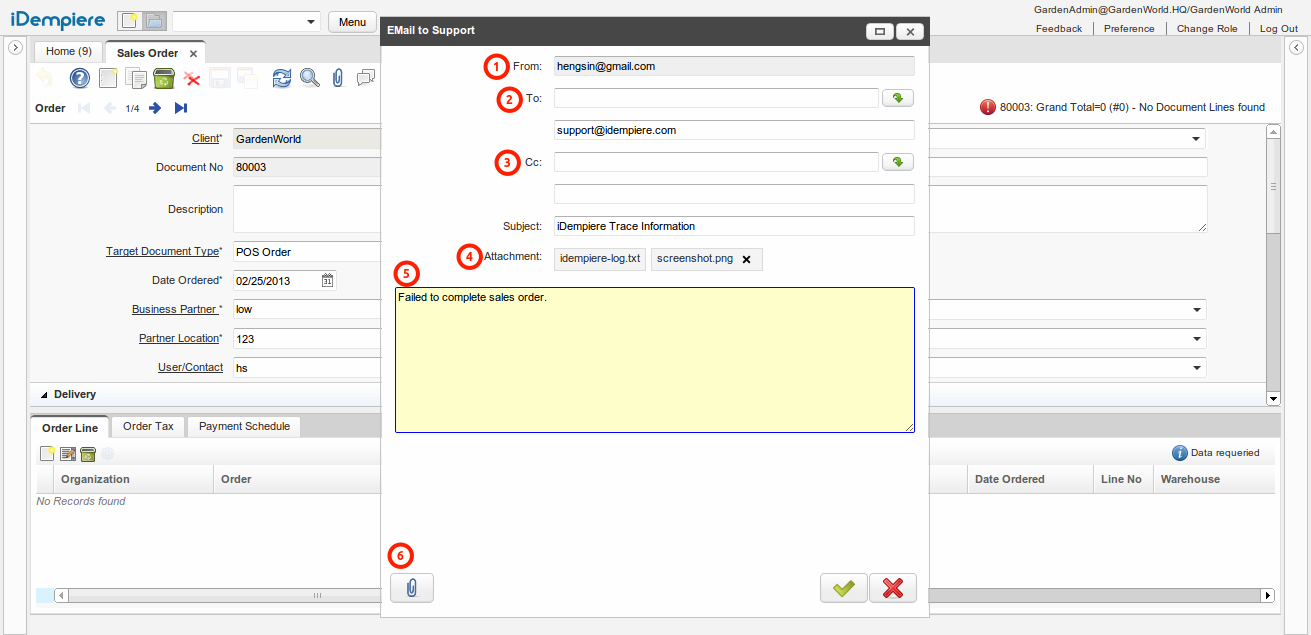This screenshot has height=635, width=1311.
Task: Refresh the Sales Order with the Requery icon
Action: point(281,77)
